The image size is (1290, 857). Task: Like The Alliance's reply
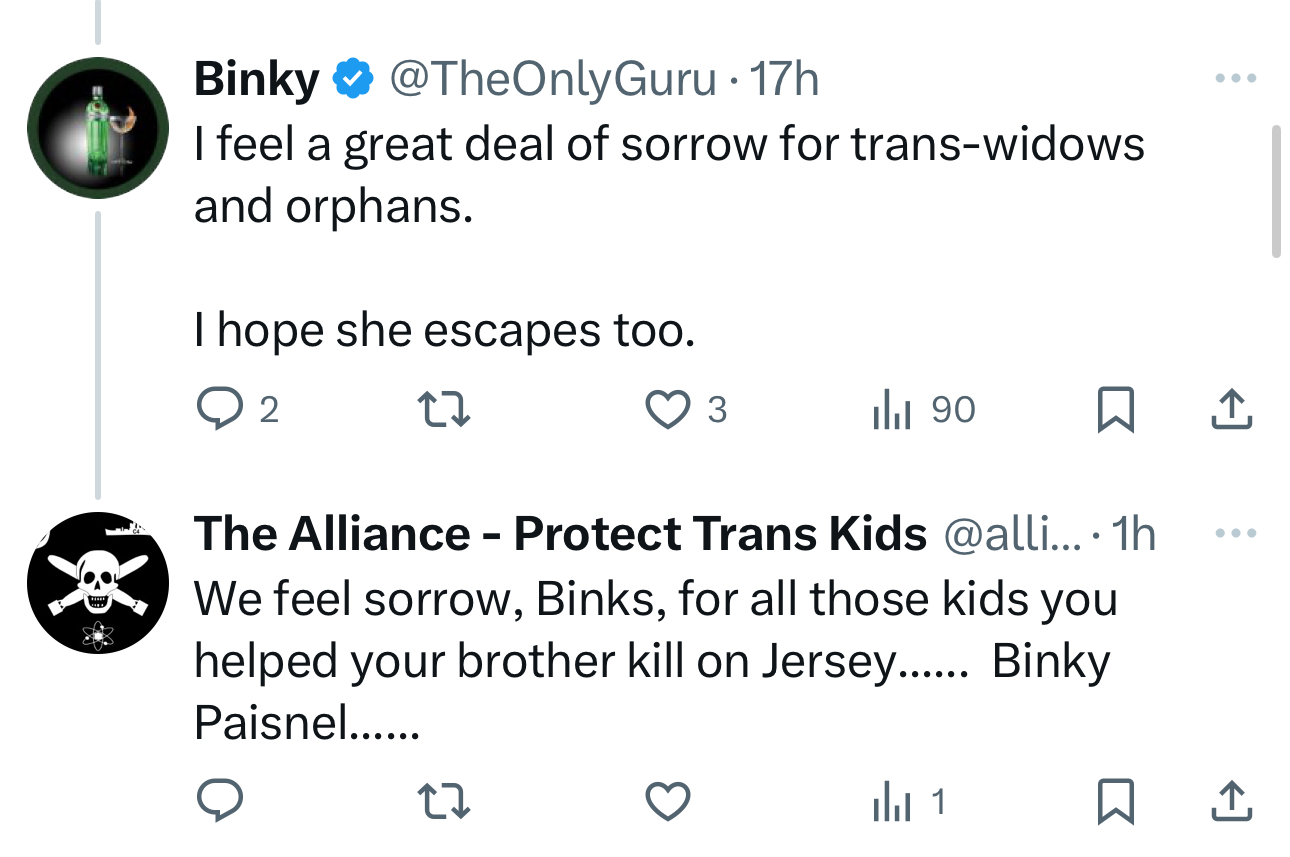click(669, 800)
